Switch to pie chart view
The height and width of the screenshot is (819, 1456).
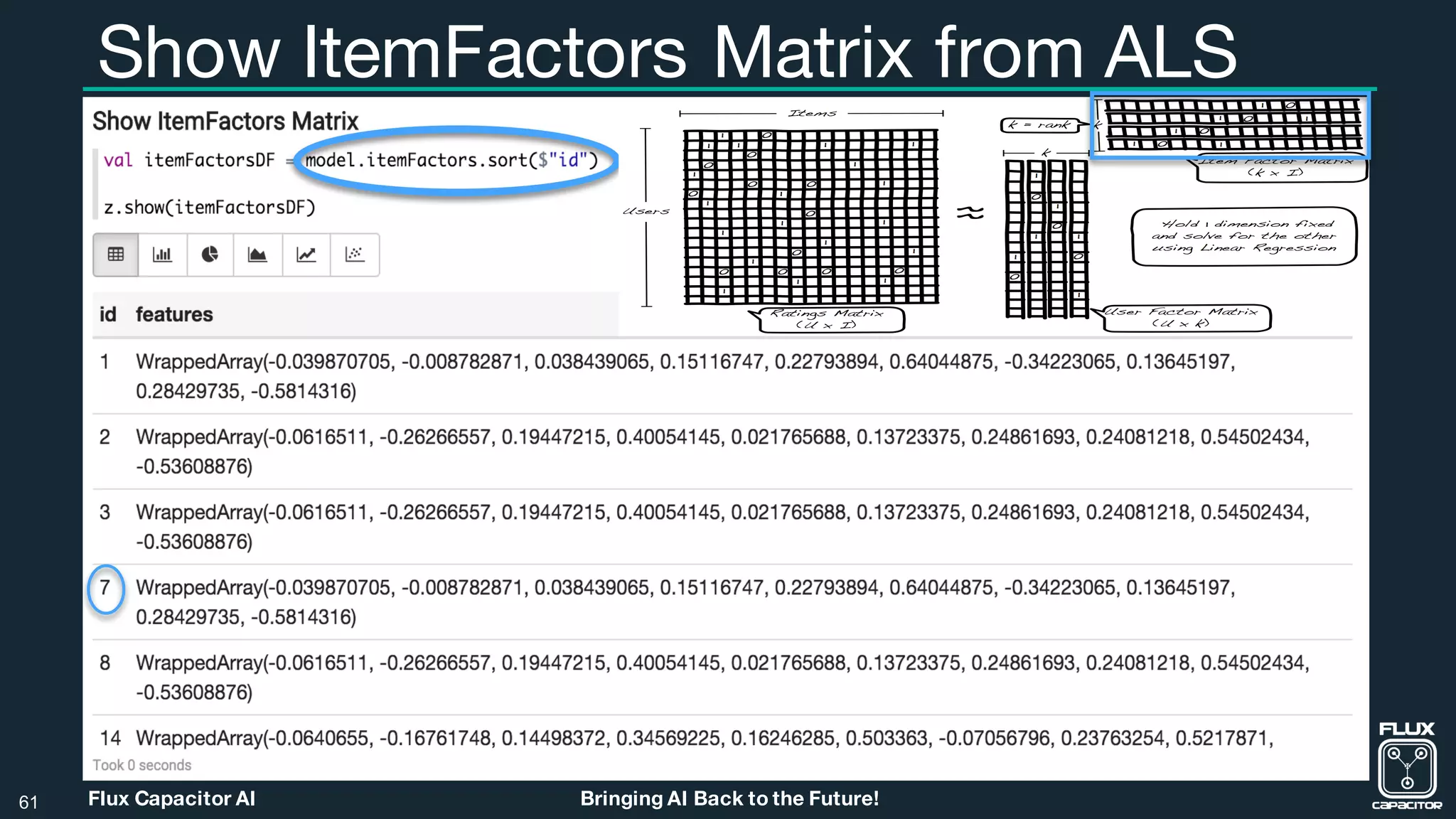pyautogui.click(x=210, y=255)
